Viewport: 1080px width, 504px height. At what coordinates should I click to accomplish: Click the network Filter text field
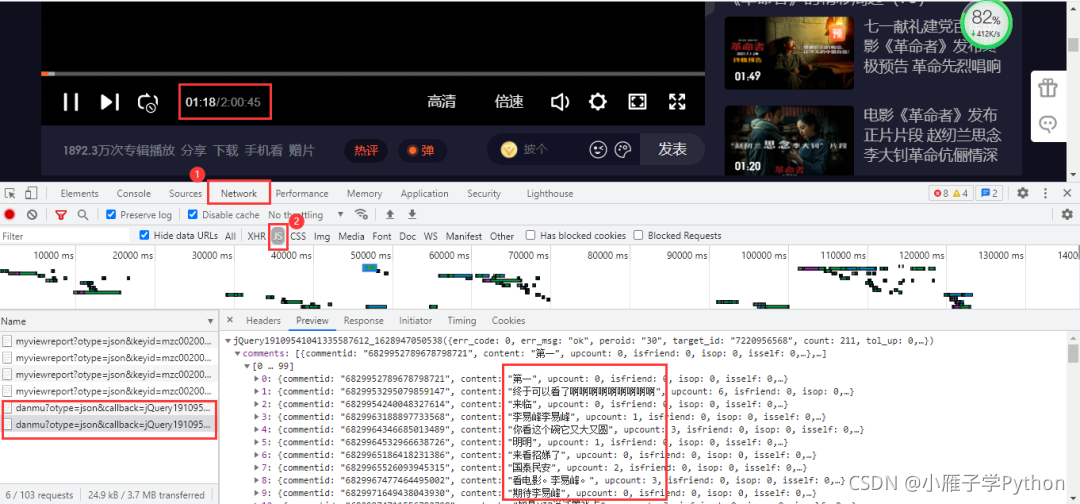(x=65, y=236)
